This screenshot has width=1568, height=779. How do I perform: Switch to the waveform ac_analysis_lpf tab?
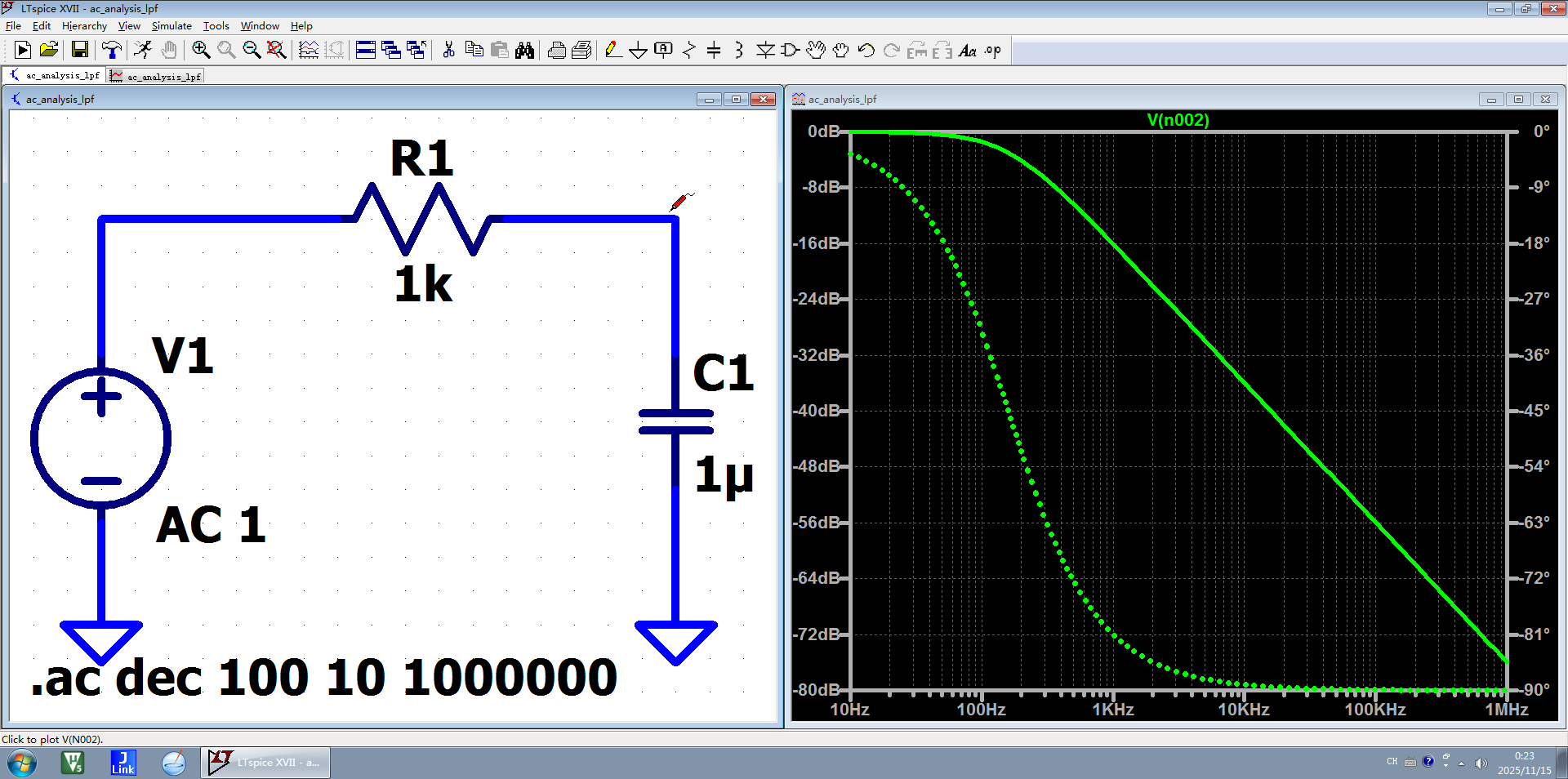(x=157, y=76)
